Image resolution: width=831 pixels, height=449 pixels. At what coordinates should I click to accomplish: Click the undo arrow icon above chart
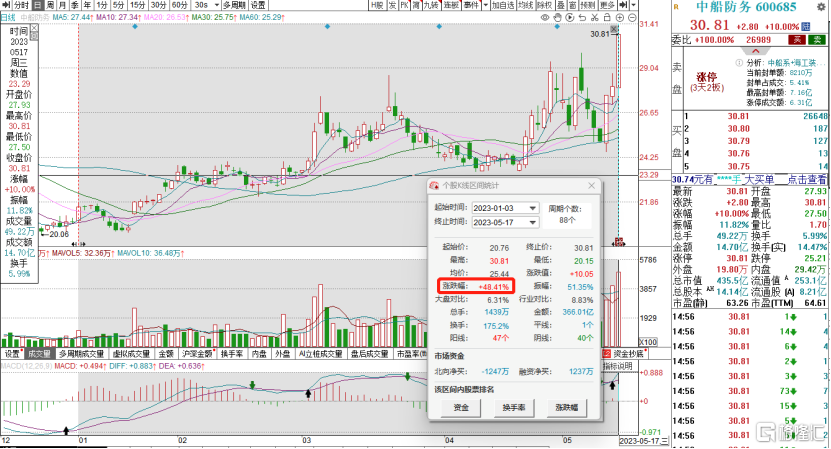[x=582, y=17]
